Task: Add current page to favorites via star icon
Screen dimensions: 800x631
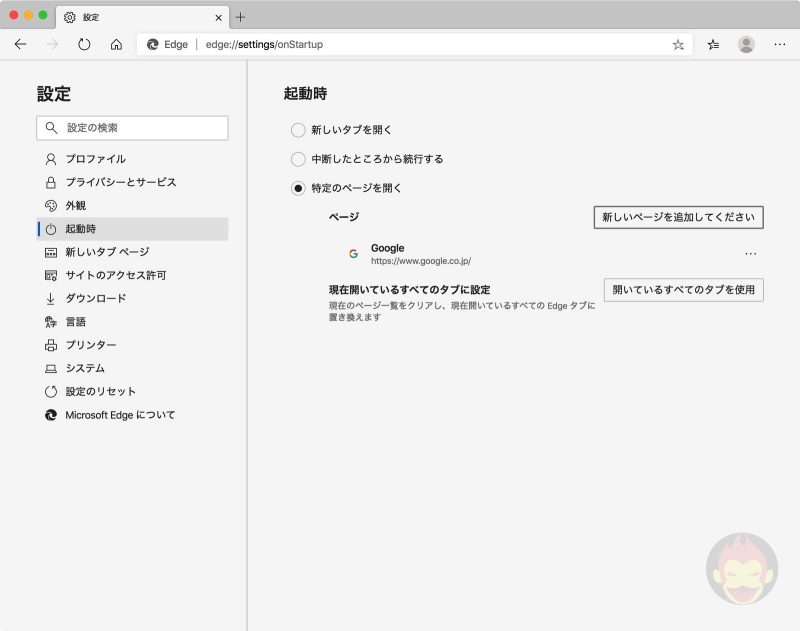Action: coord(677,44)
